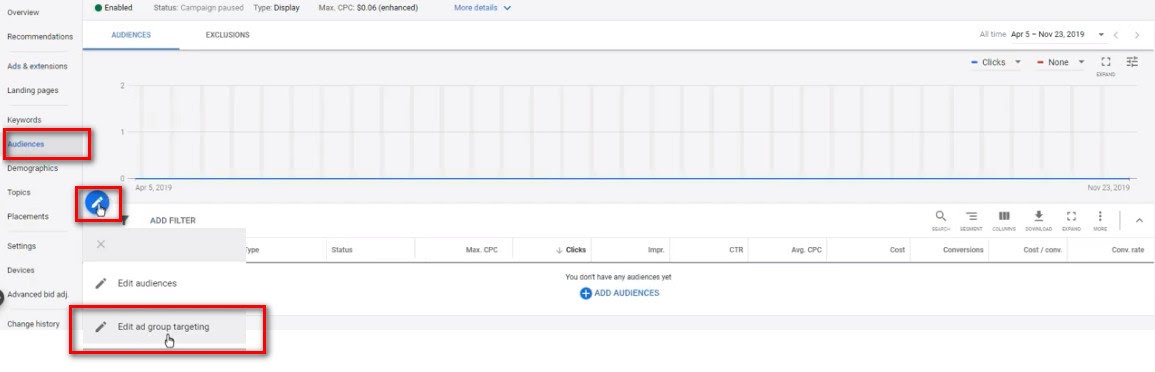This screenshot has width=1155, height=372.
Task: Open Topics in the sidebar
Action: click(19, 192)
